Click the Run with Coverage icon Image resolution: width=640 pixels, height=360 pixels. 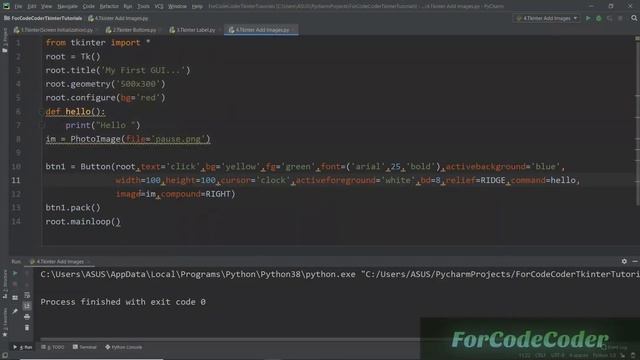[609, 18]
